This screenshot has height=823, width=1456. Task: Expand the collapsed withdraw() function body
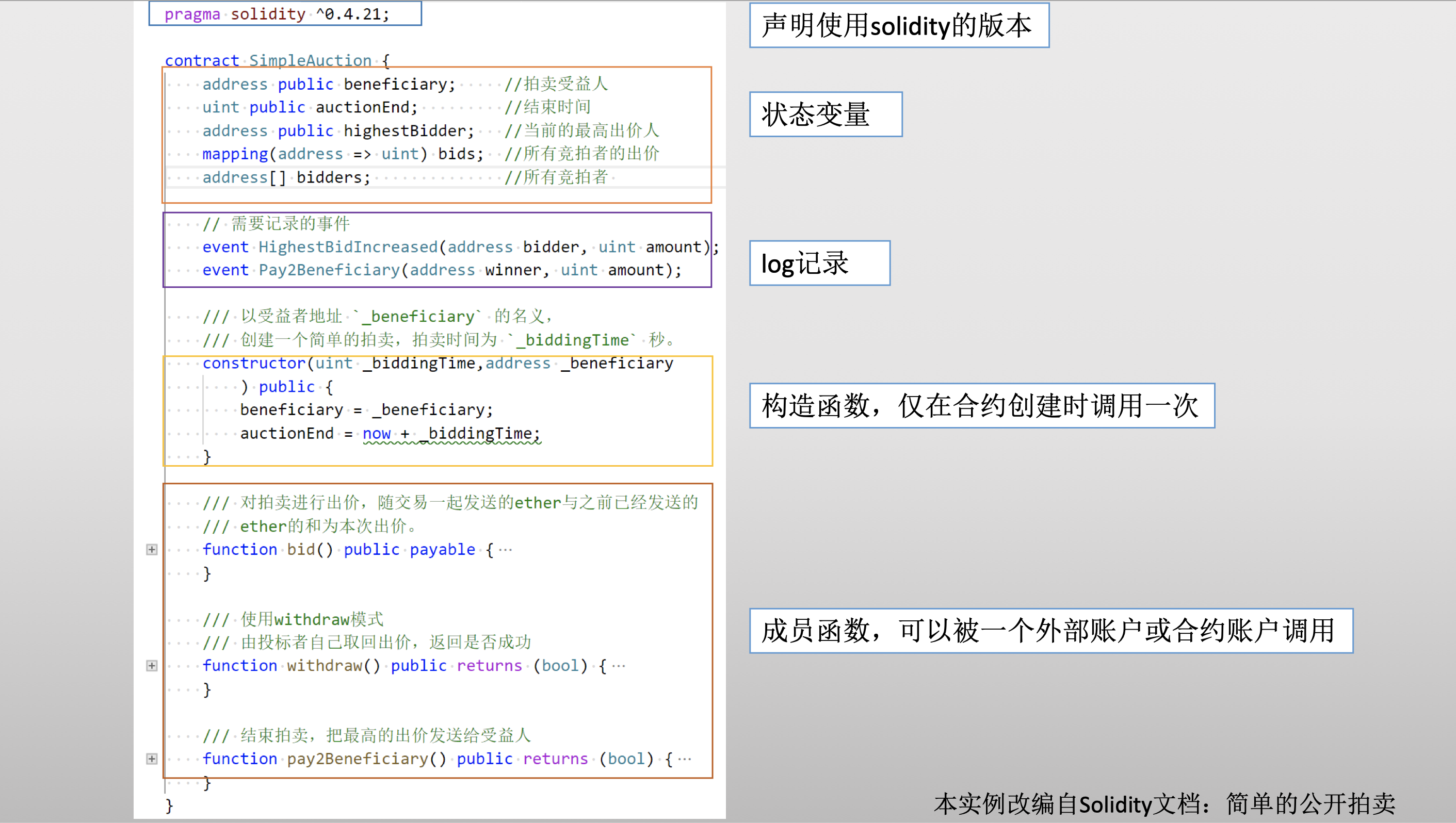click(x=152, y=665)
